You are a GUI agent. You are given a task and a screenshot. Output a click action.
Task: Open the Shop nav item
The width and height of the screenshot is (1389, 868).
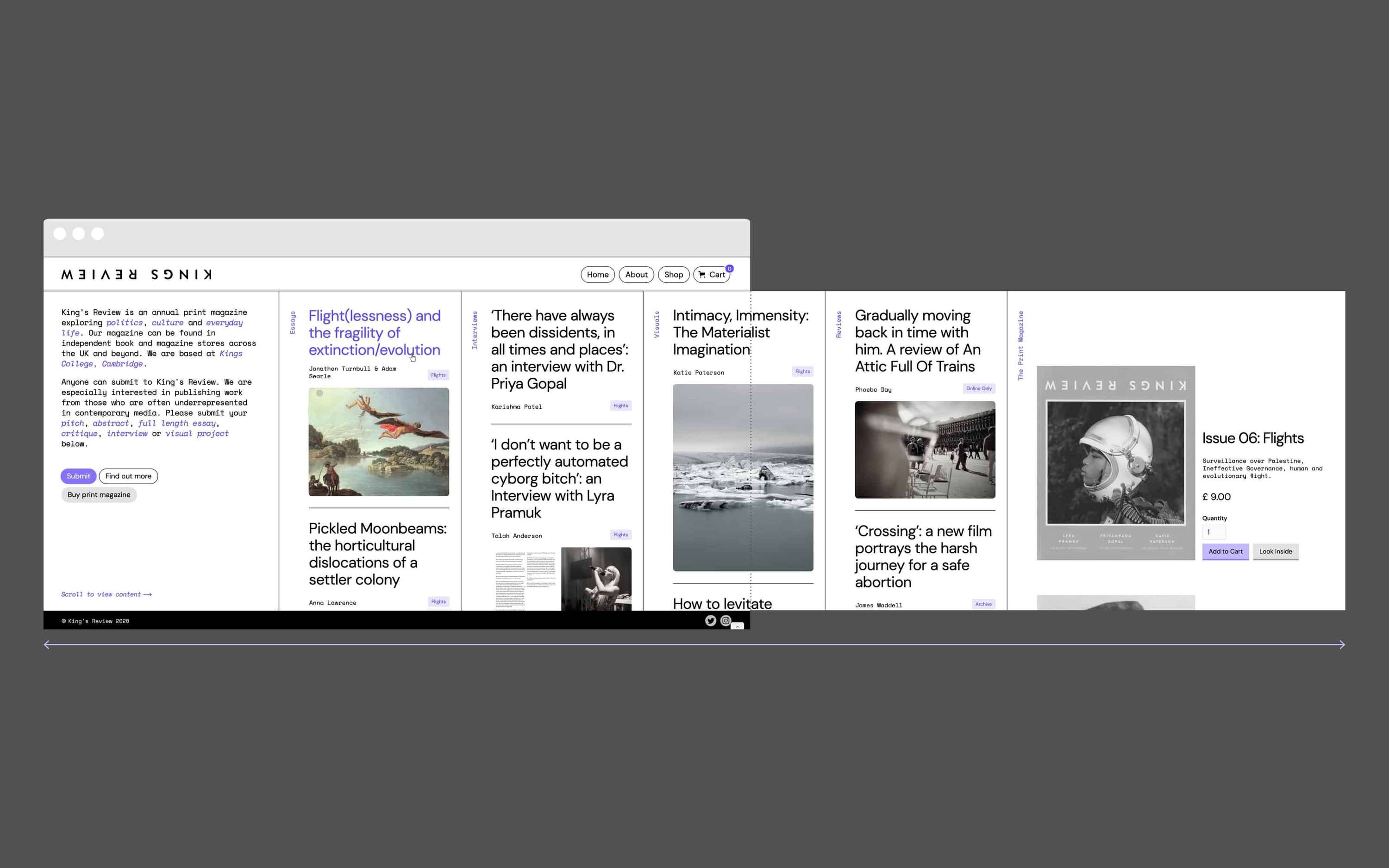click(673, 275)
